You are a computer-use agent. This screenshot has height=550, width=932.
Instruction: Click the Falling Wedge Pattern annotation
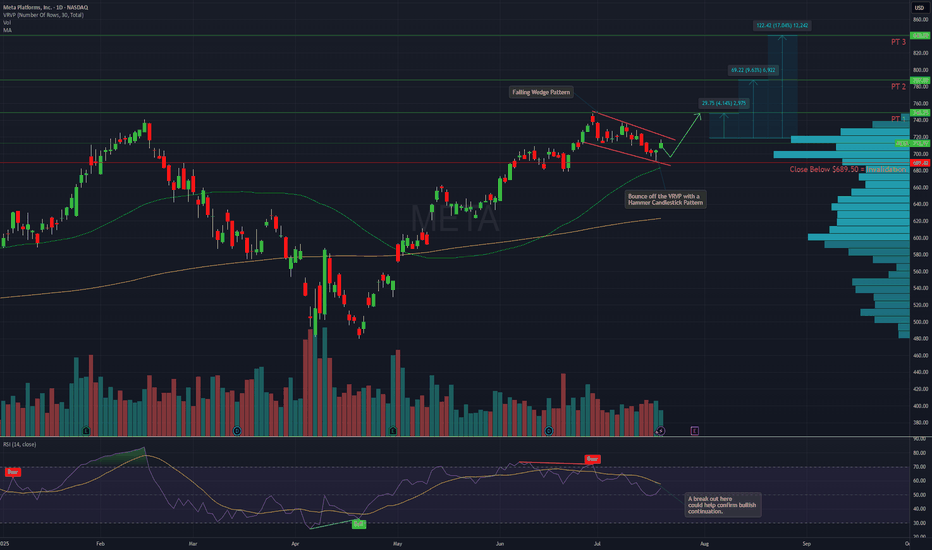tap(541, 92)
